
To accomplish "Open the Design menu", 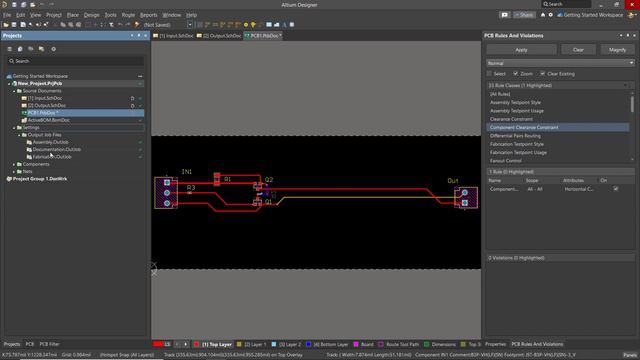I will (91, 15).
